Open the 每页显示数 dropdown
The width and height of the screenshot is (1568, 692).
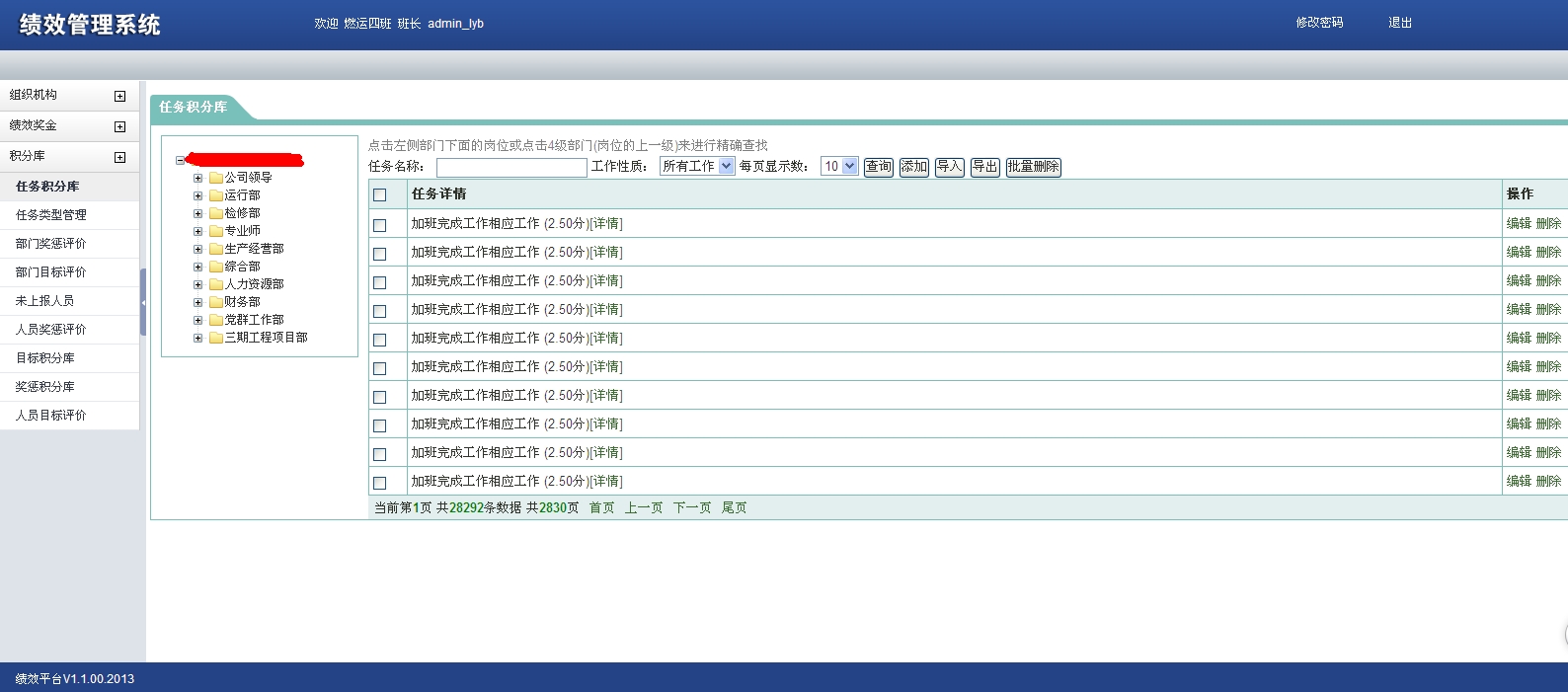[x=839, y=166]
